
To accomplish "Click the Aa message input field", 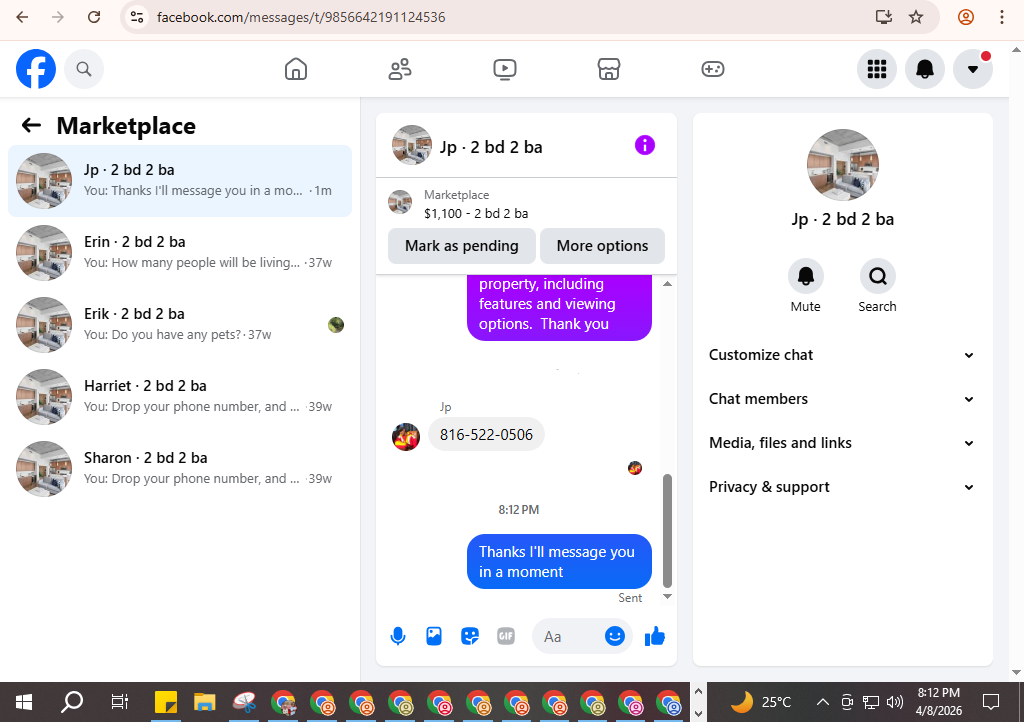I will point(568,636).
